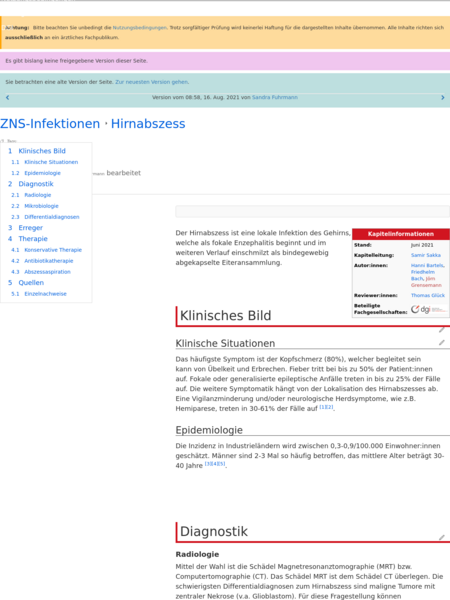The width and height of the screenshot is (450, 600).
Task: Select the 'Epidemiologie' subsection heading
Action: tap(209, 430)
